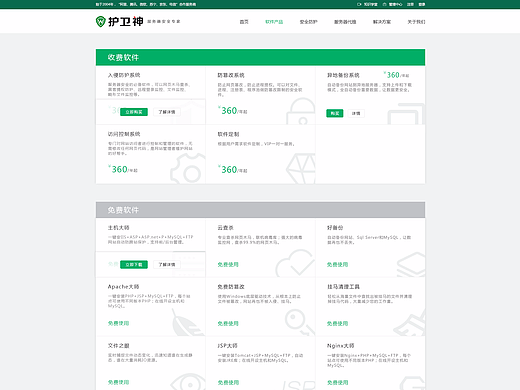The image size is (520, 390).
Task: Open the 文件之眼 product title
Action: (118, 346)
